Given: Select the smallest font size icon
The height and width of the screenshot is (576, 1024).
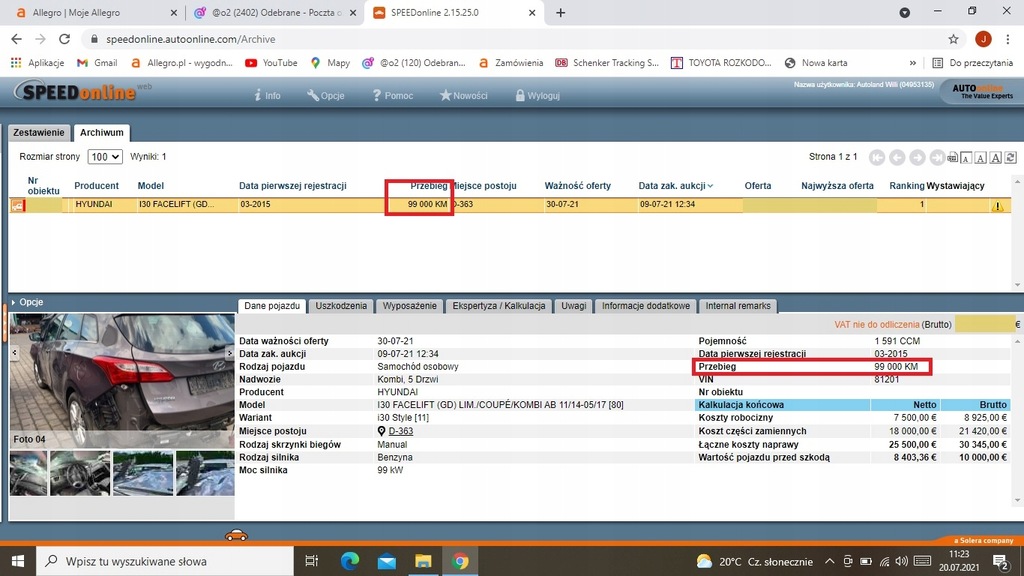Looking at the screenshot, I should 967,157.
